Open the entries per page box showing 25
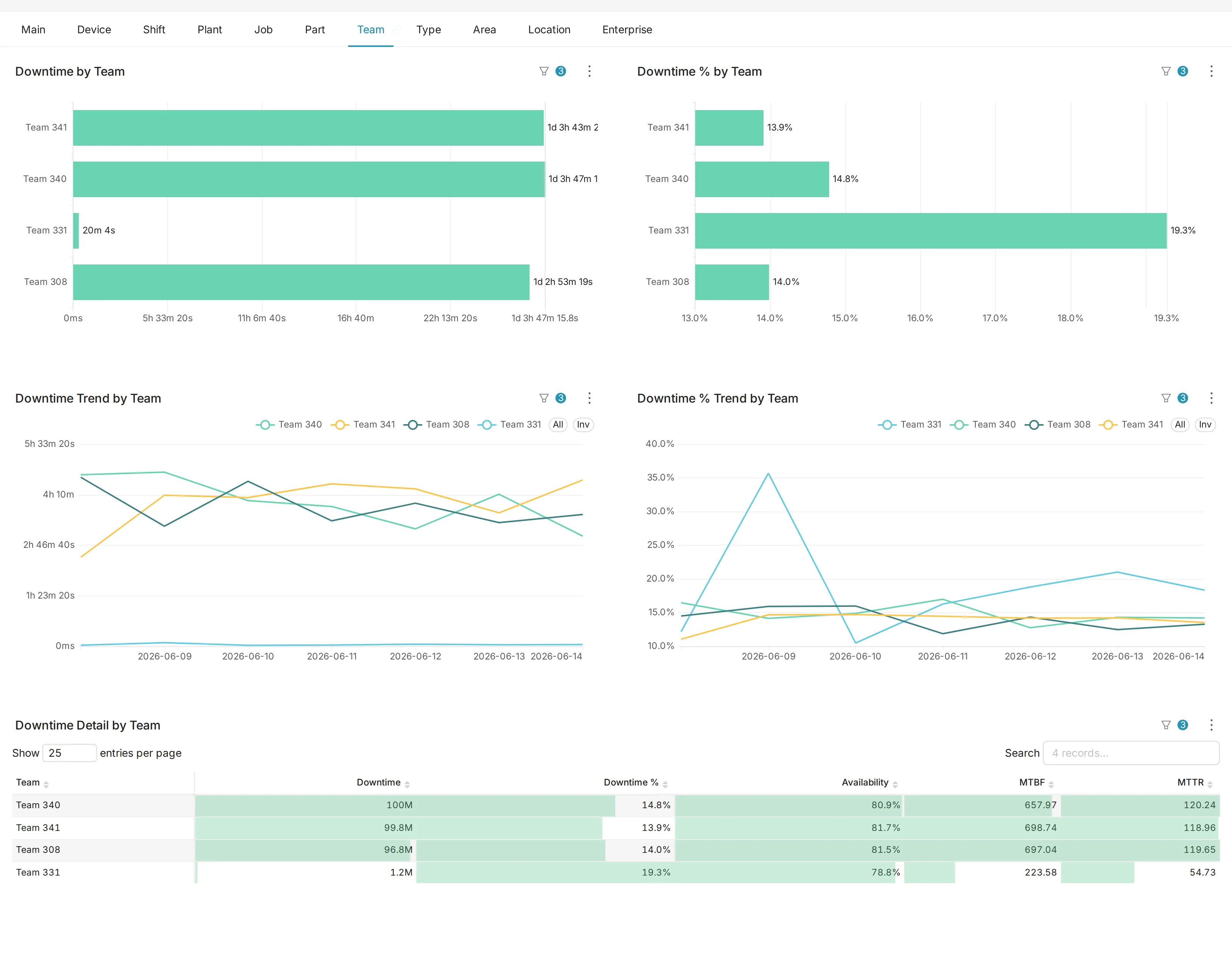The height and width of the screenshot is (955, 1232). pos(69,753)
